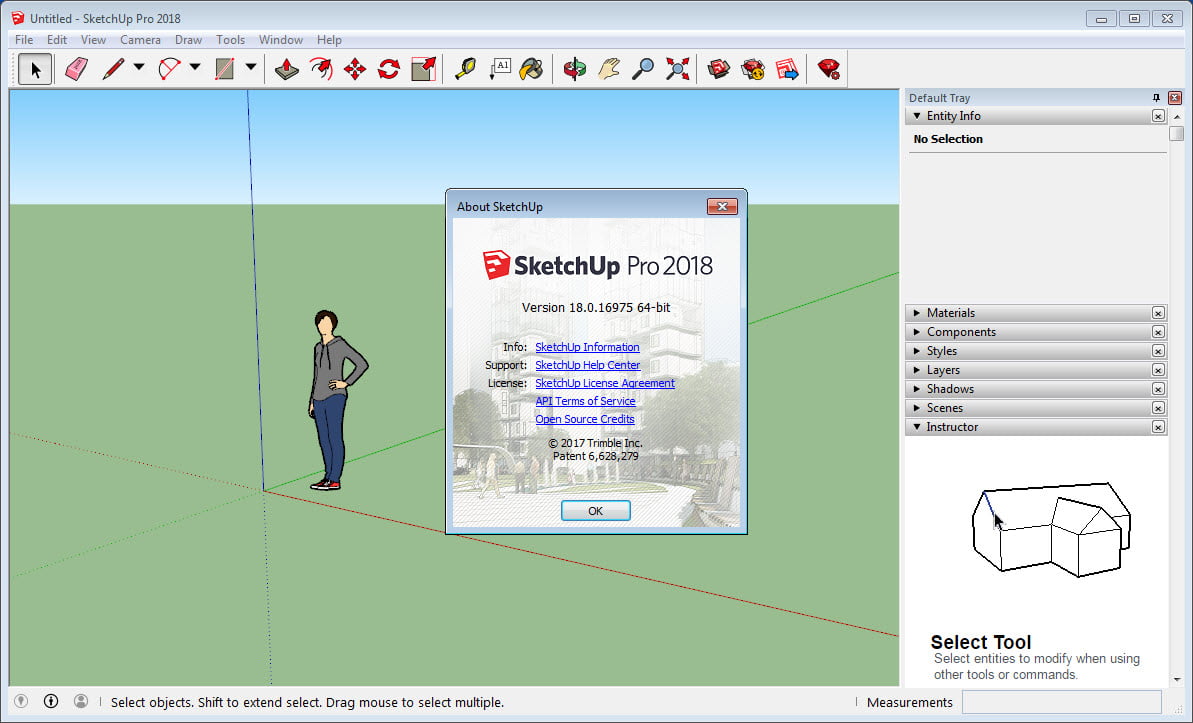Close the Entity Info panel
This screenshot has width=1193, height=723.
1158,116
